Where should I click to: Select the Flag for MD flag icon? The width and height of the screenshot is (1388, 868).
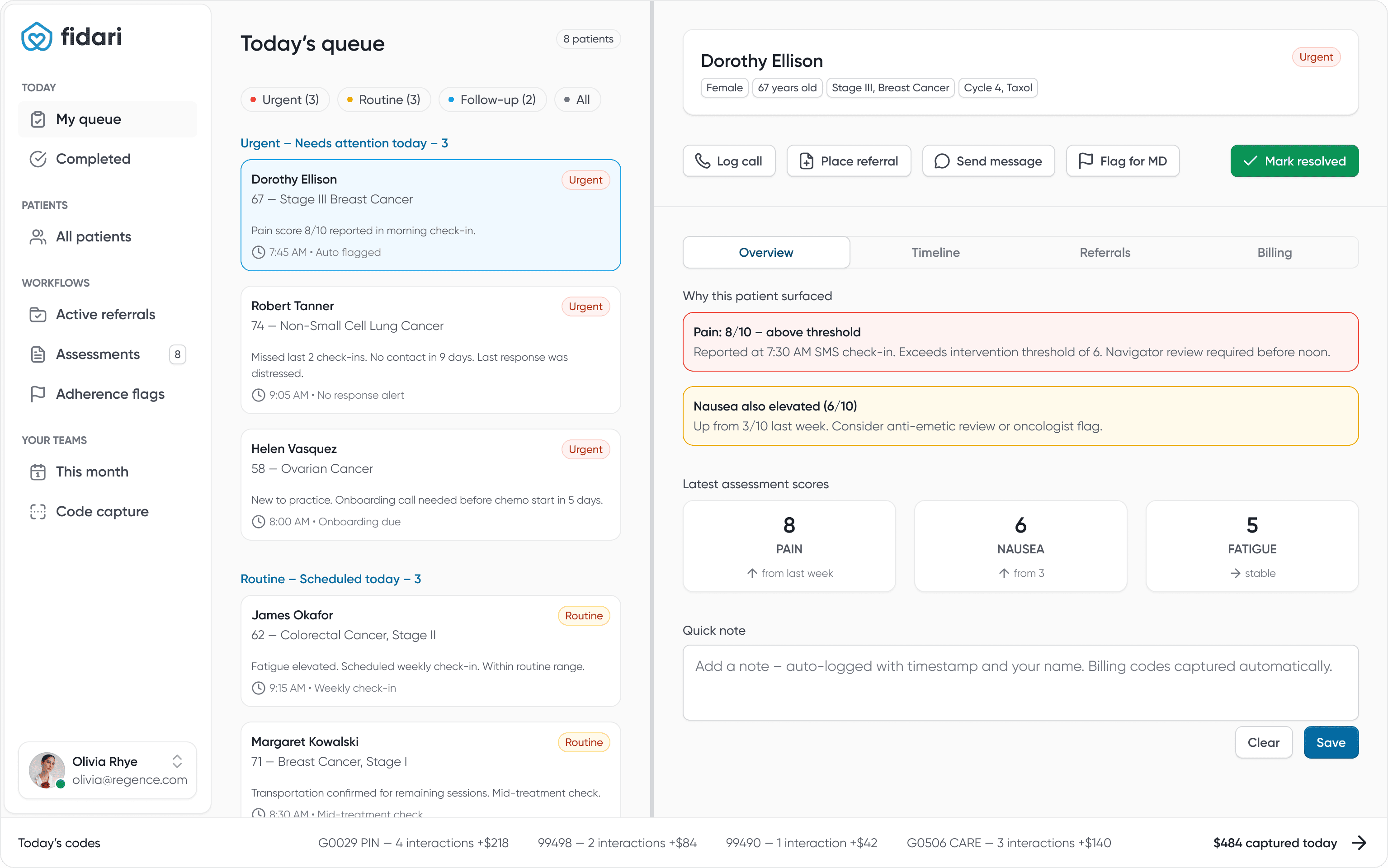coord(1086,161)
